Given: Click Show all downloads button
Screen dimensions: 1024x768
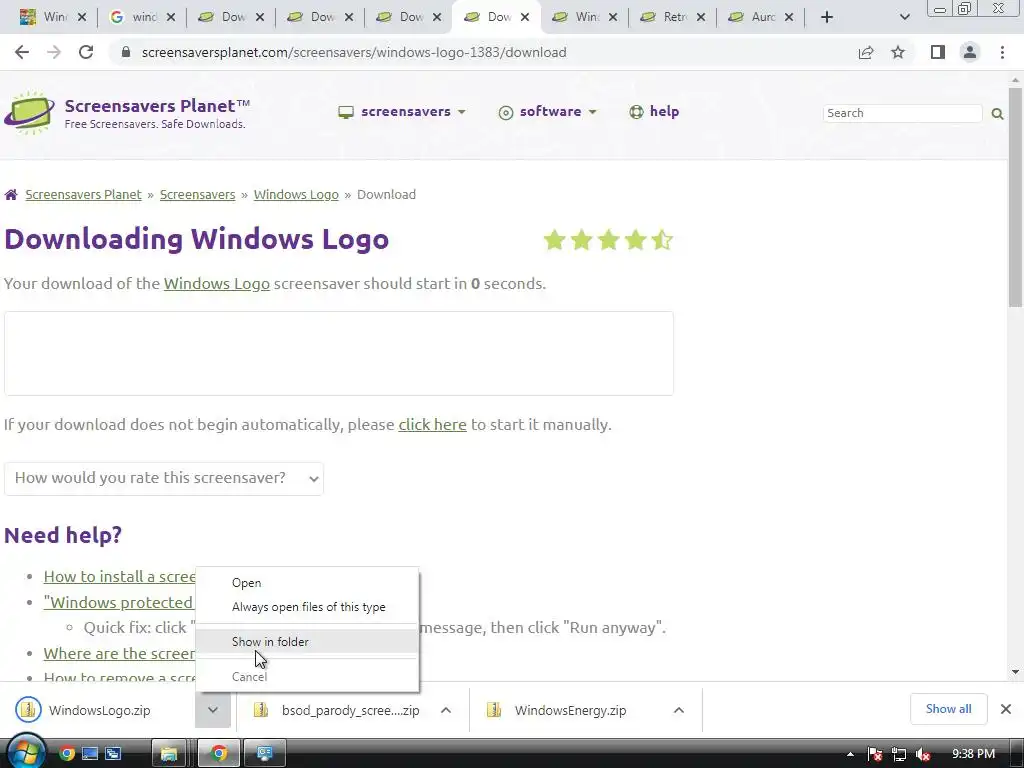Looking at the screenshot, I should point(948,709).
